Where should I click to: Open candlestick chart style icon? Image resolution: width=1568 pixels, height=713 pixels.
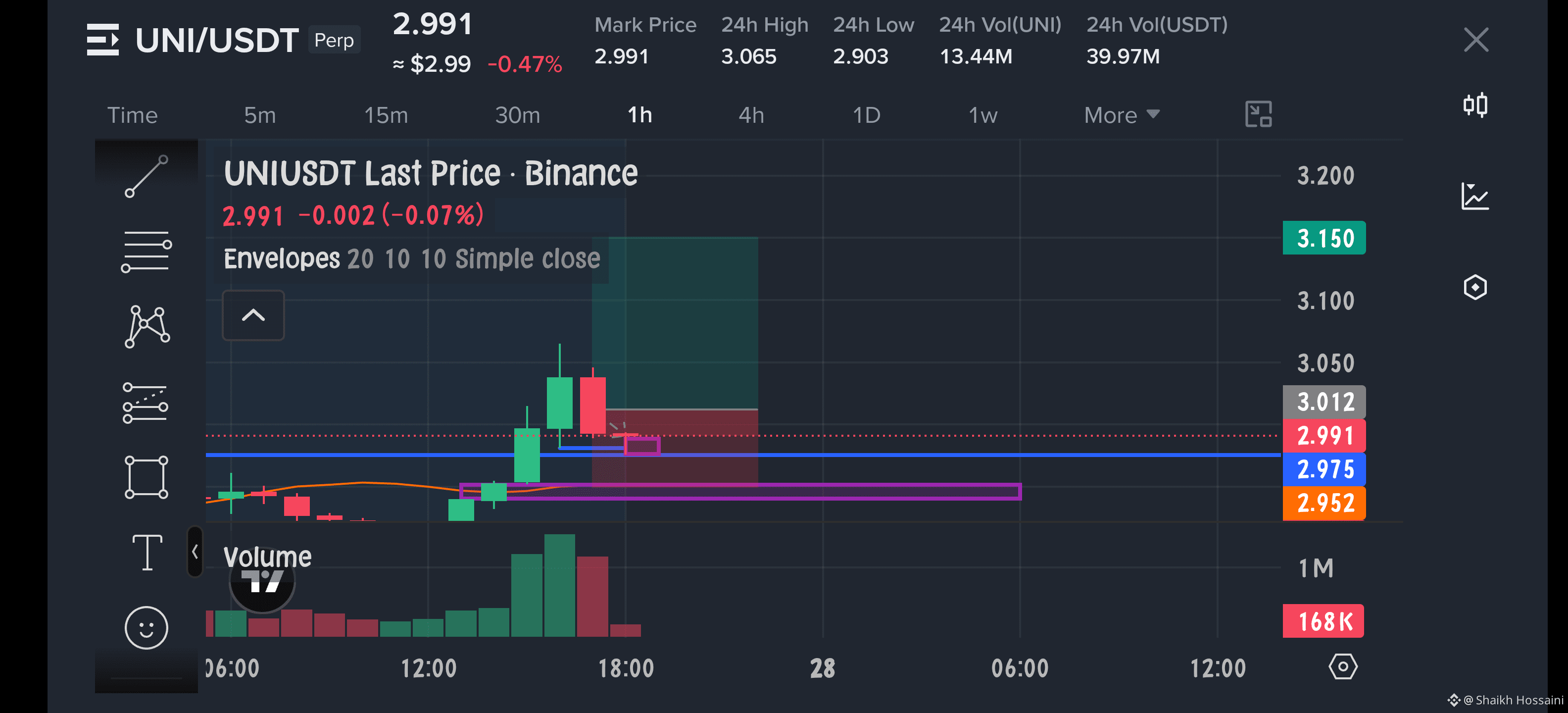point(1475,105)
